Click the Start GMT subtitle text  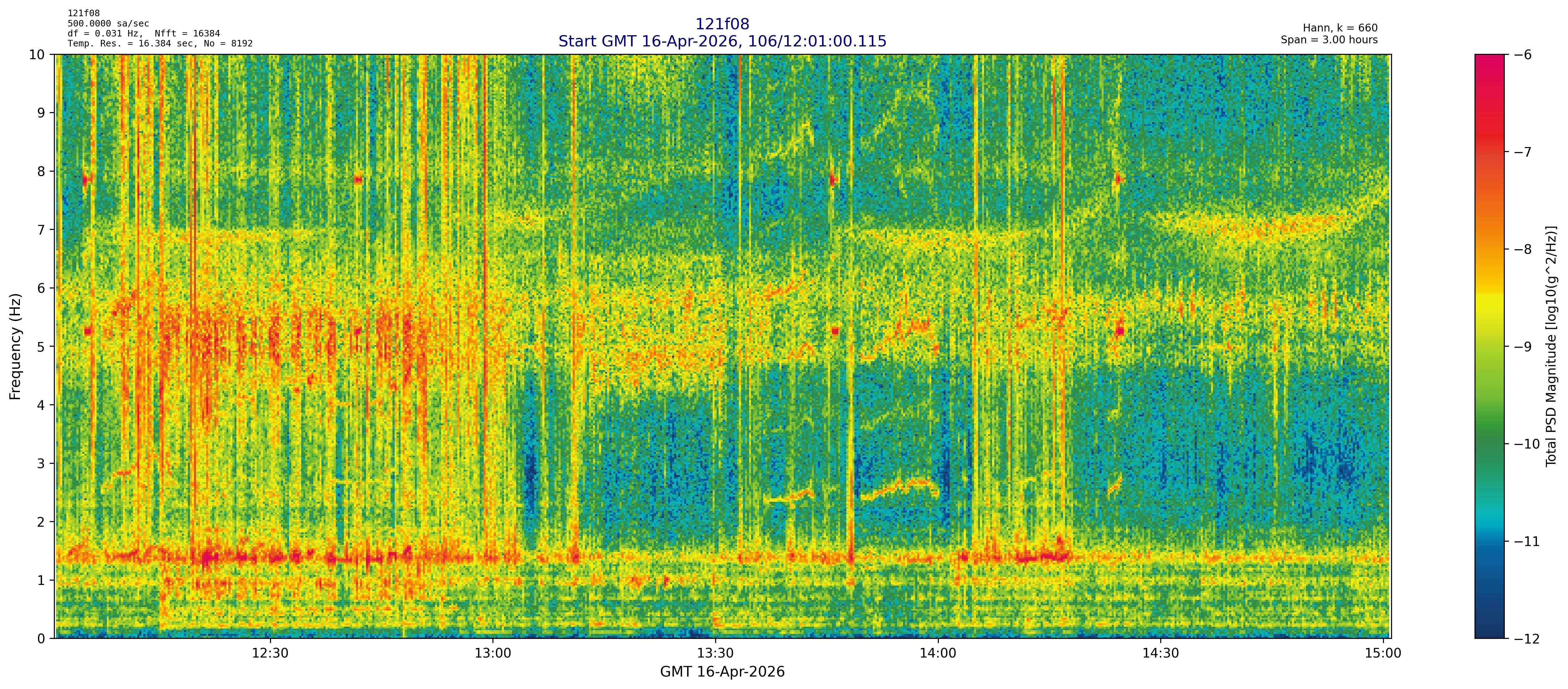(x=722, y=41)
